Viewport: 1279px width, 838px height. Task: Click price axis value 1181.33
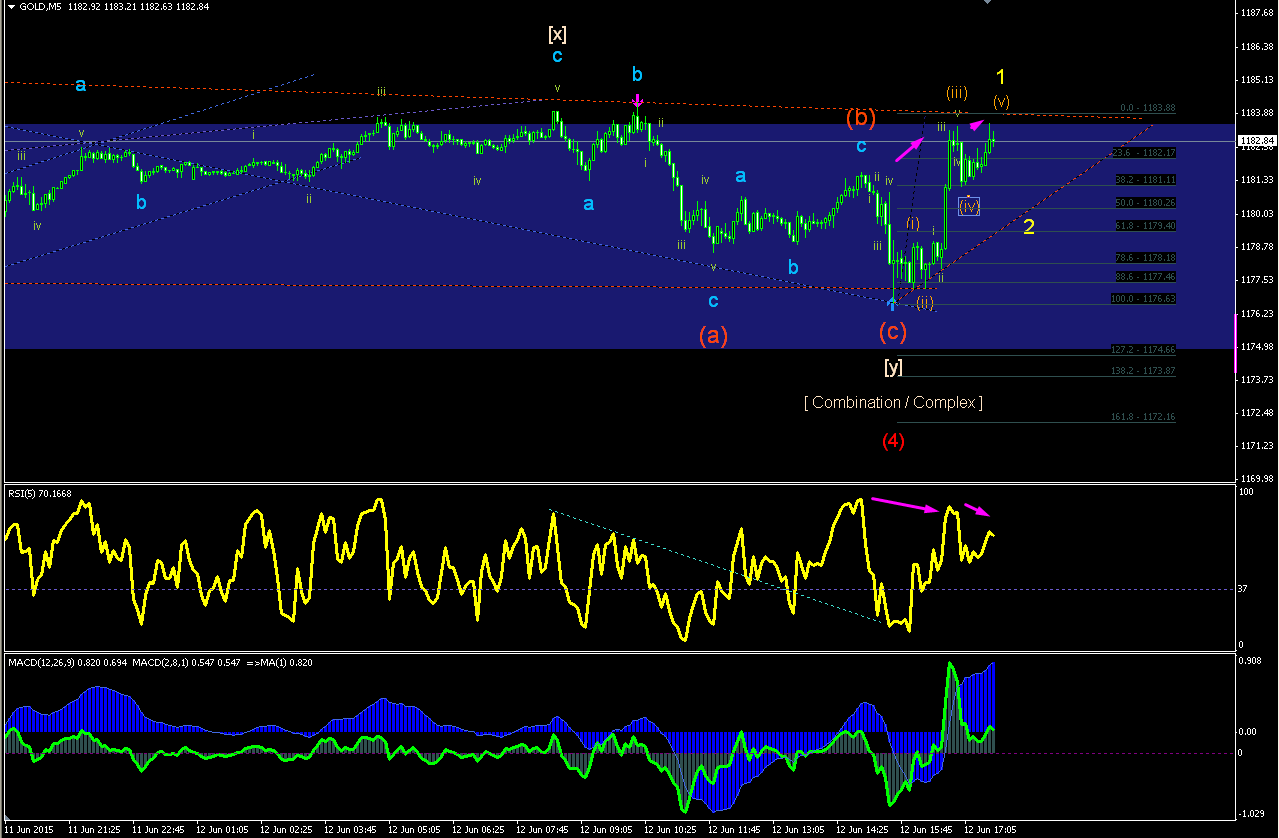(x=1256, y=180)
